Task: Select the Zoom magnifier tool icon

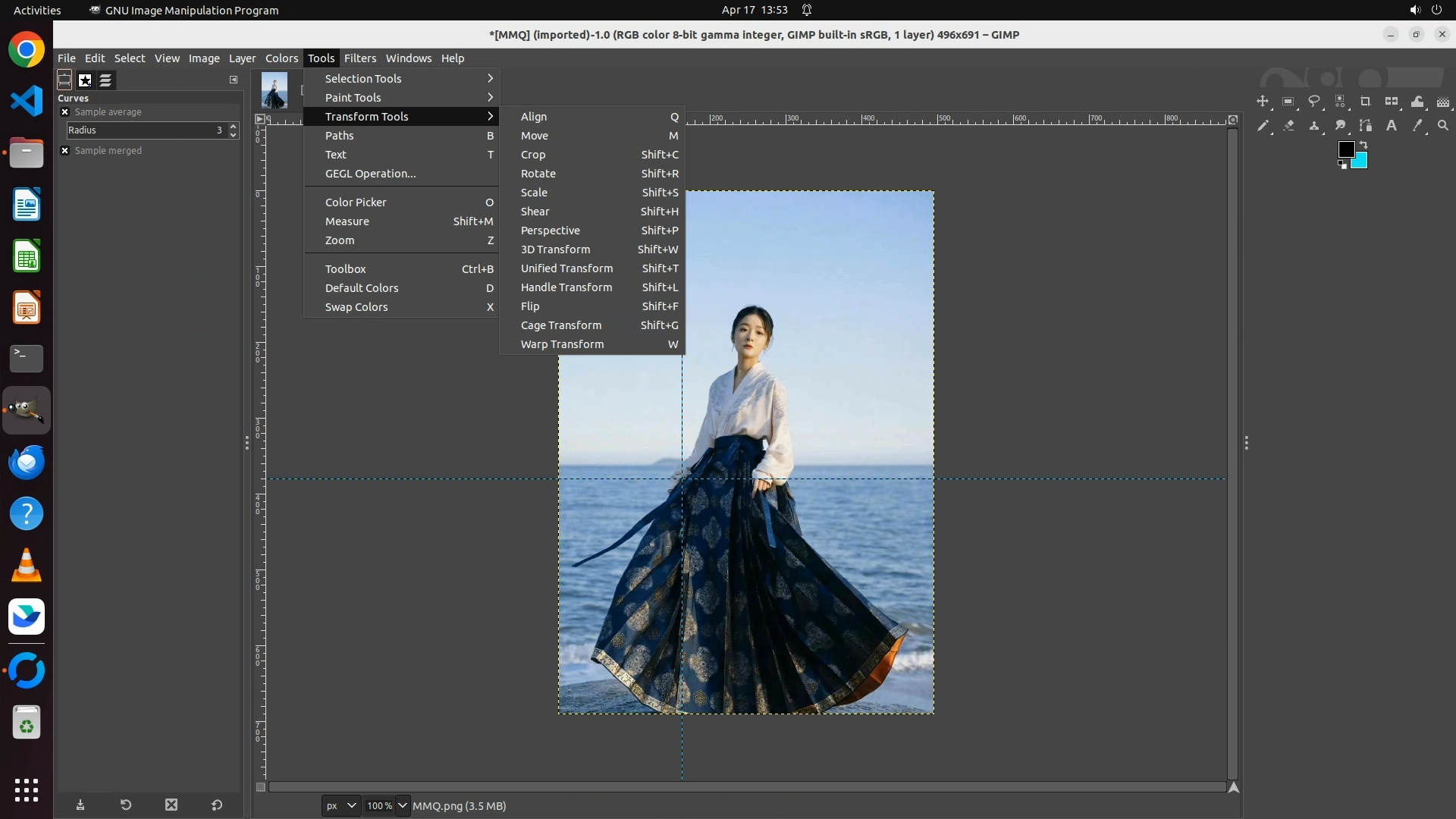Action: coord(1443,126)
